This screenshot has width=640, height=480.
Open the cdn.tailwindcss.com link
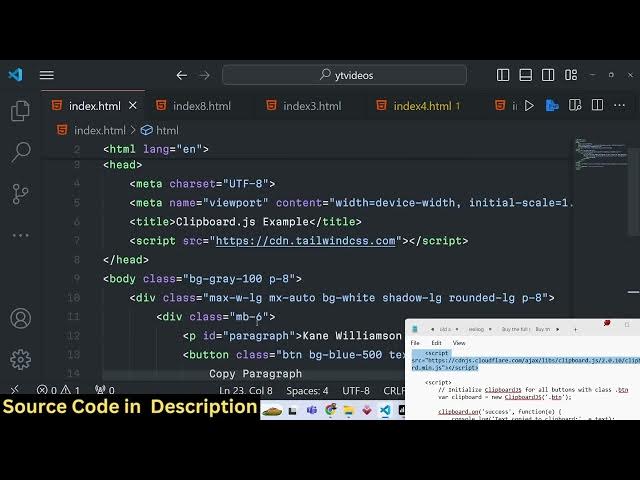point(305,241)
